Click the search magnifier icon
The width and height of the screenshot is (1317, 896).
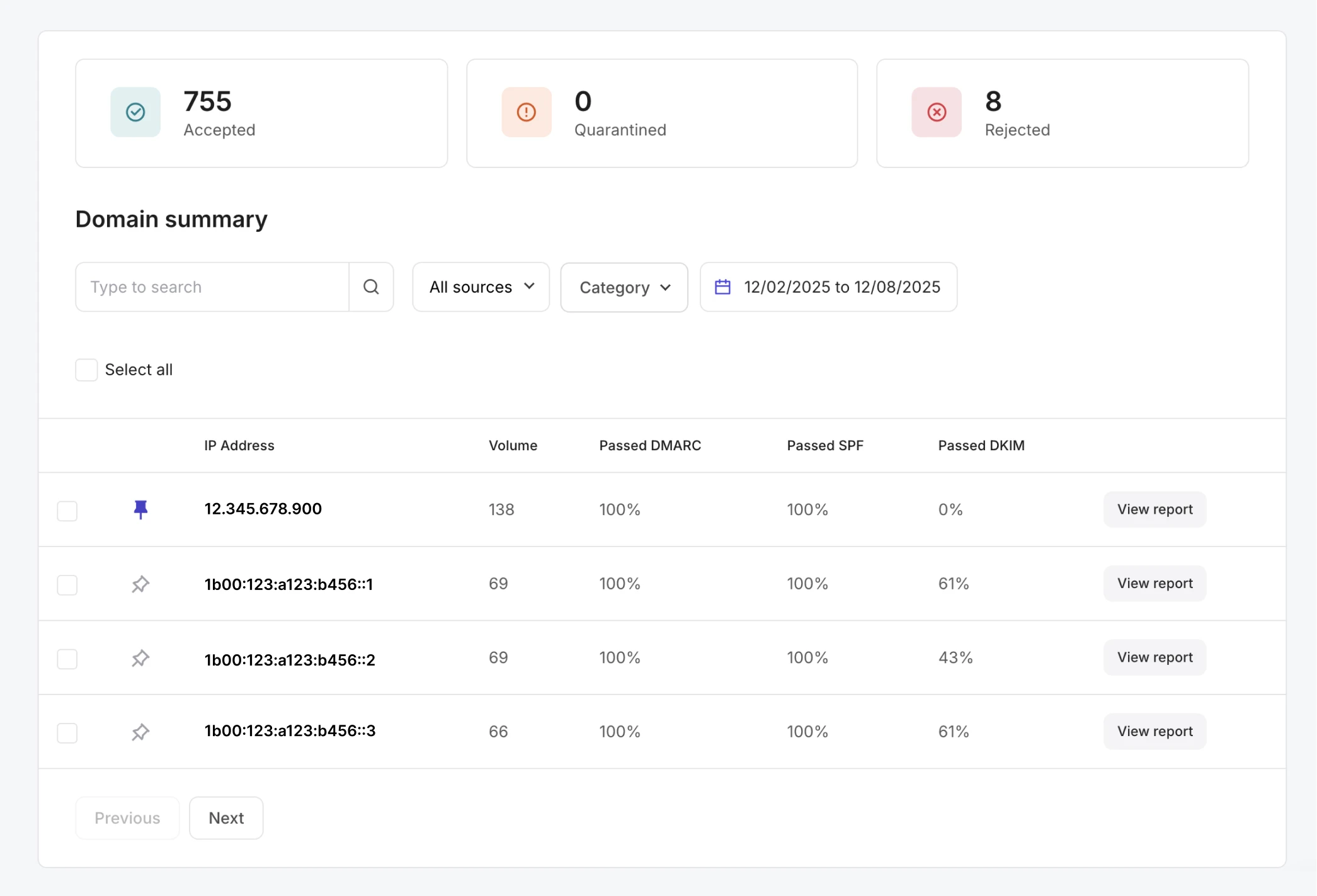371,286
